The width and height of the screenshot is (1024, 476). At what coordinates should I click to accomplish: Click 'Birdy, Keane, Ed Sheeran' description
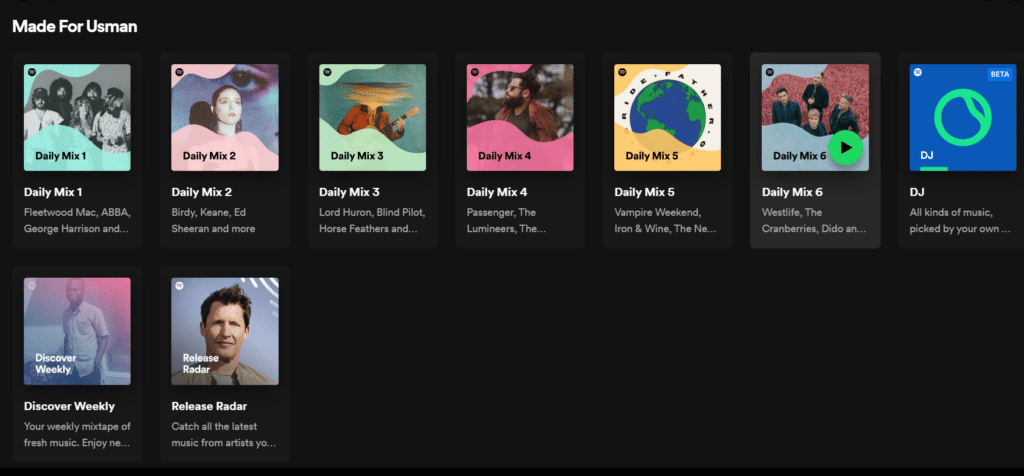(214, 221)
